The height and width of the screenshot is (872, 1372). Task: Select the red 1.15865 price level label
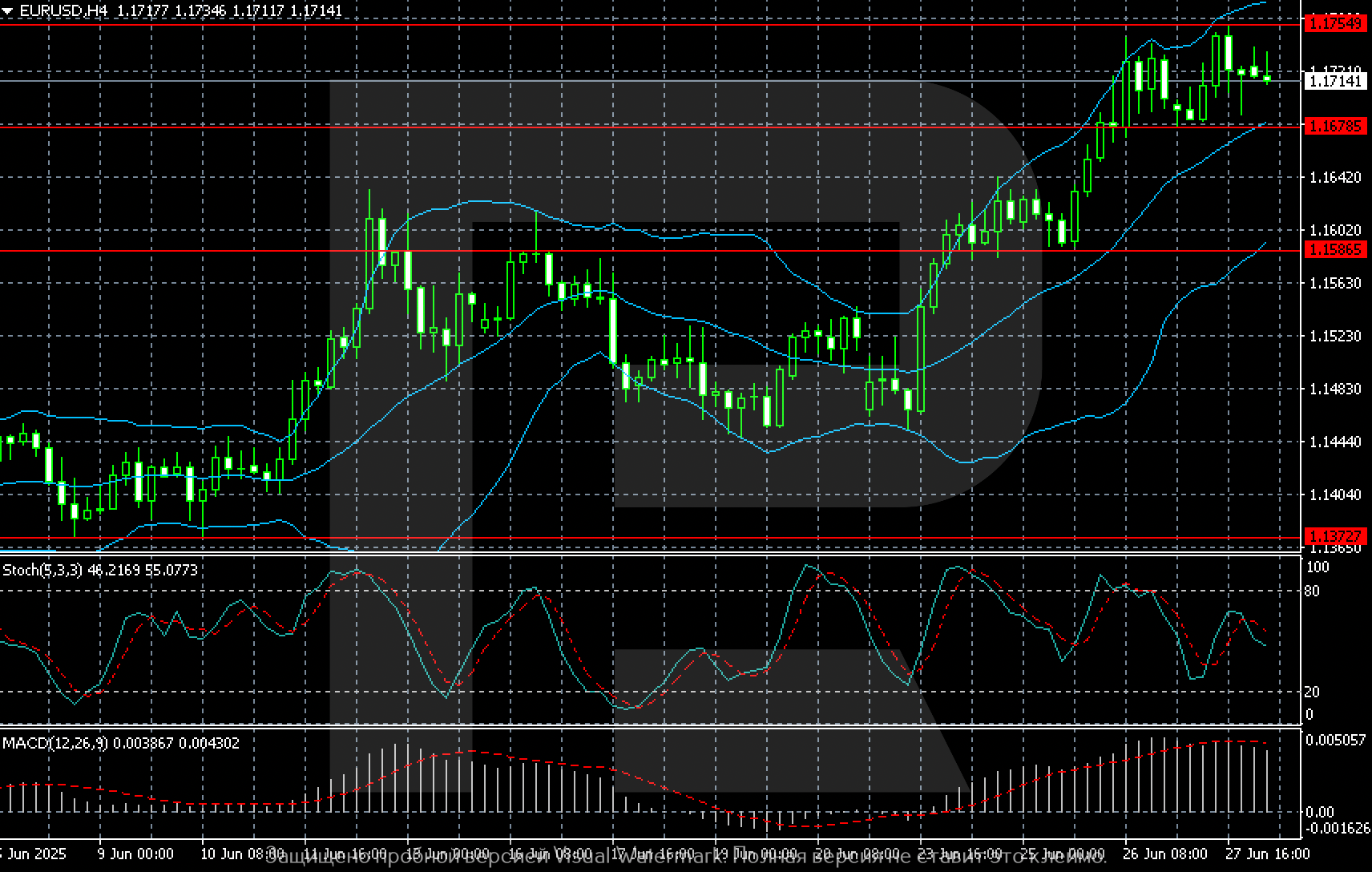coord(1335,250)
